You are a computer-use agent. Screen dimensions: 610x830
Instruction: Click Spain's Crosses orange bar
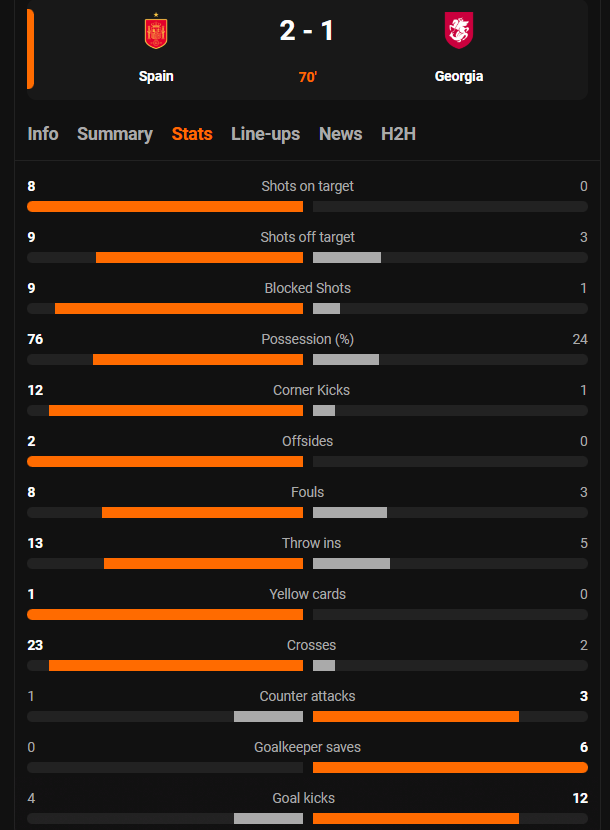coord(176,665)
